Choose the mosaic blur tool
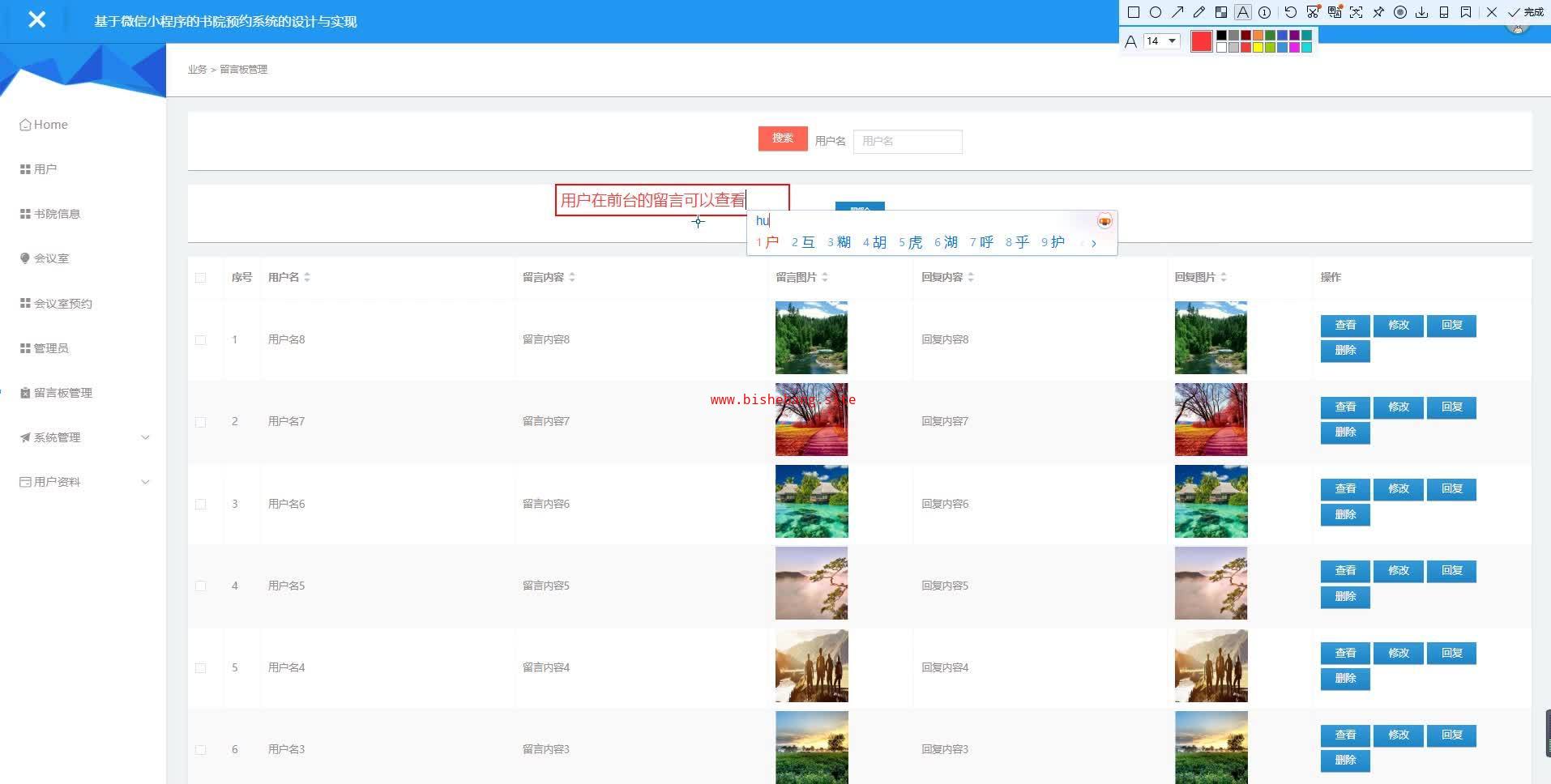This screenshot has height=784, width=1551. (1221, 12)
